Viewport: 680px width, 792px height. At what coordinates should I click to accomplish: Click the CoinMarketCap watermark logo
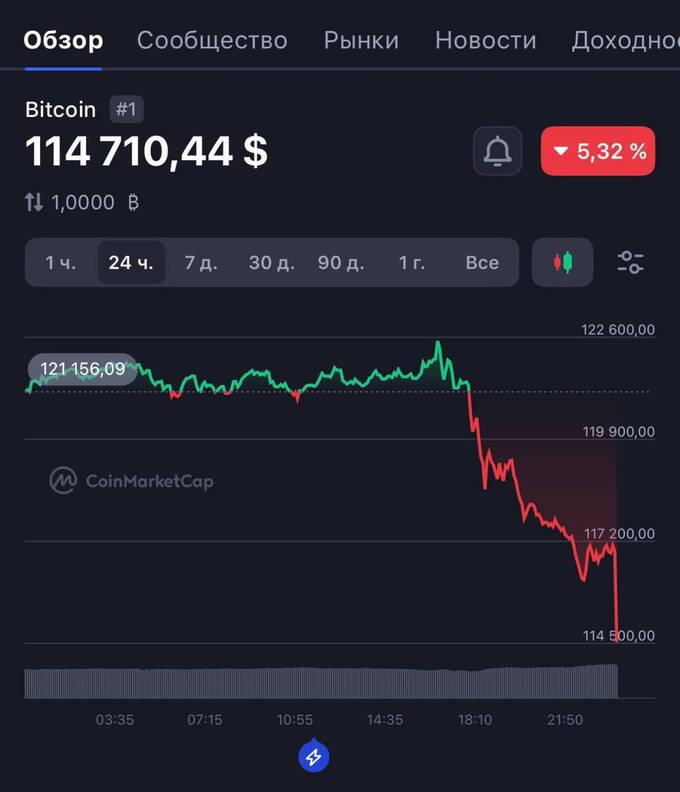[x=132, y=481]
